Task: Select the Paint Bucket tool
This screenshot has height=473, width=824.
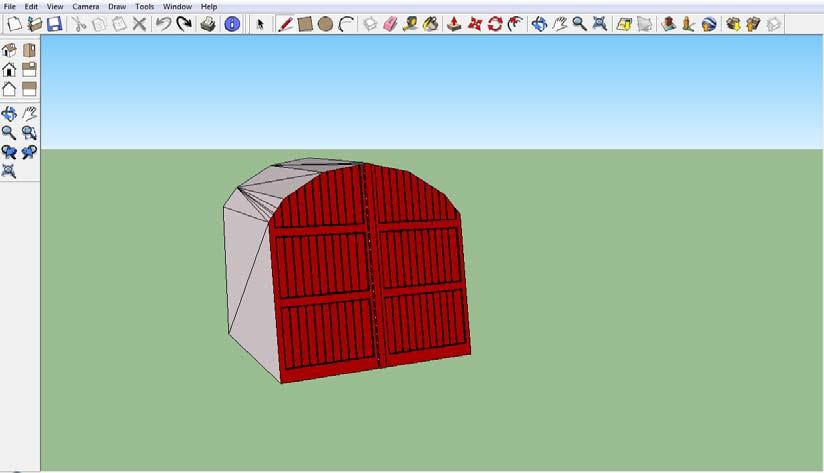Action: pyautogui.click(x=430, y=24)
